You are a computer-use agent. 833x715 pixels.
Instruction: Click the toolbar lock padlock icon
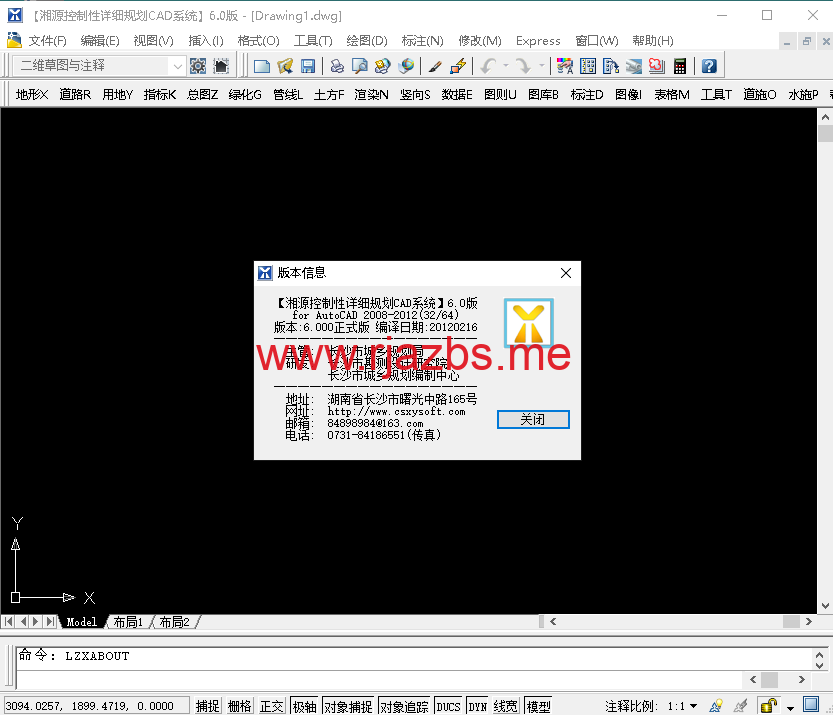(768, 705)
